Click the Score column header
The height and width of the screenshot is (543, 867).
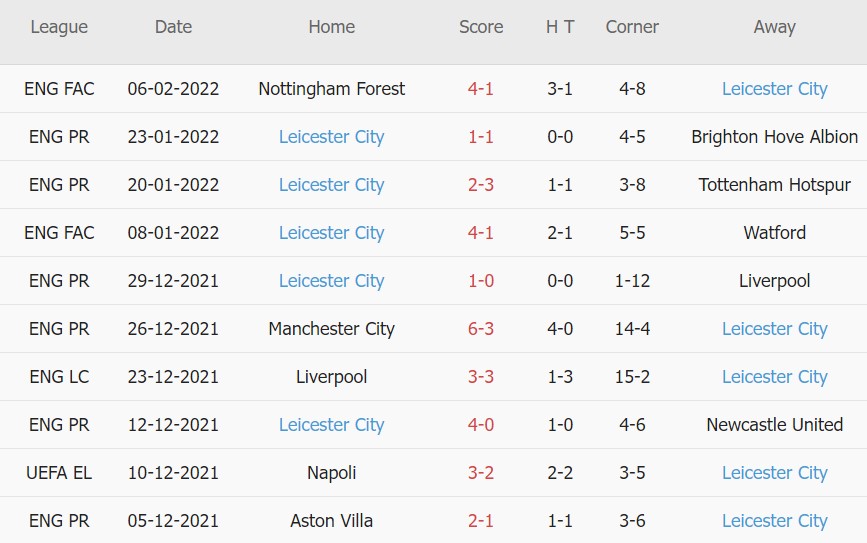coord(481,27)
